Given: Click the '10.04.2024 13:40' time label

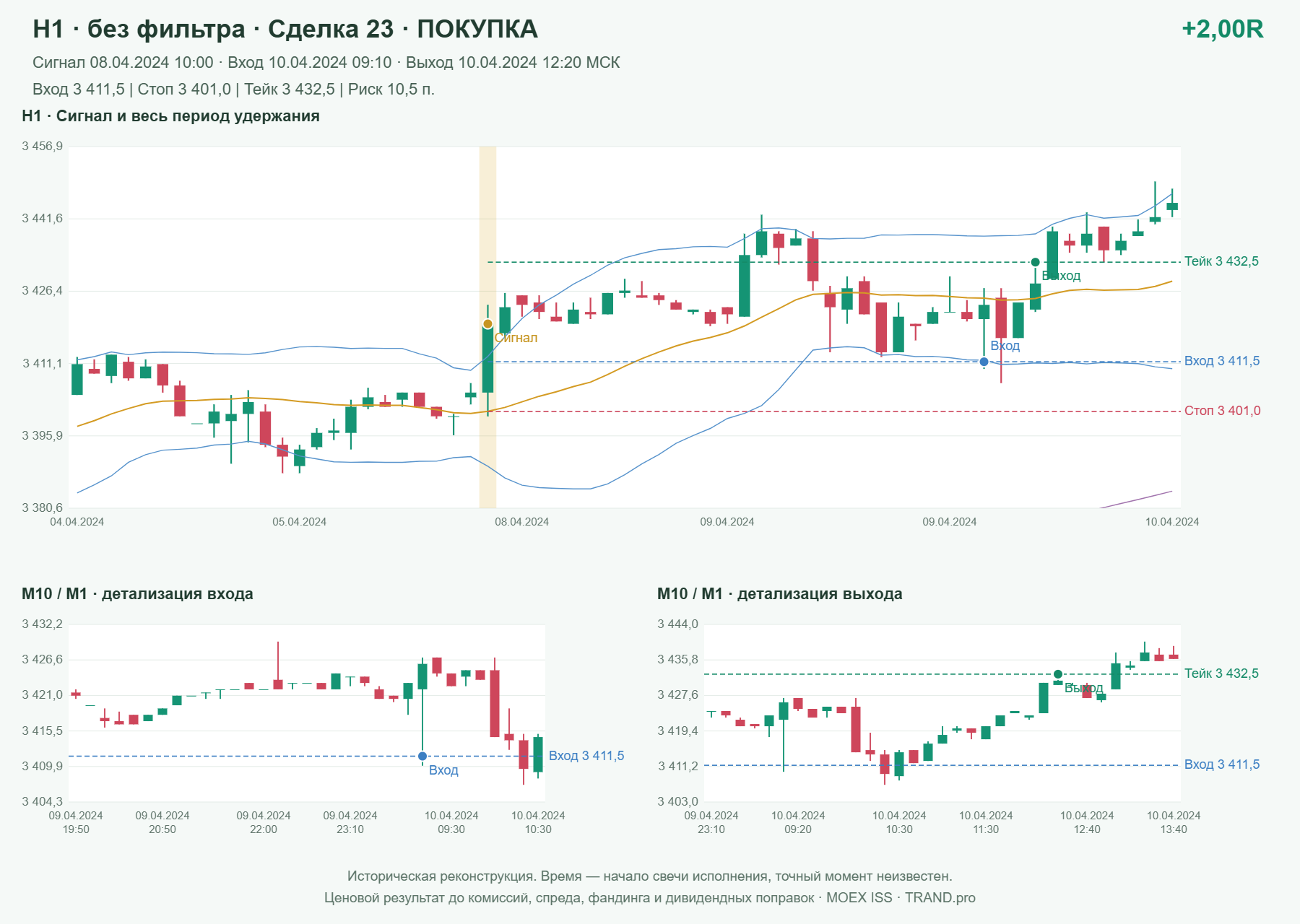Looking at the screenshot, I should tap(1174, 822).
